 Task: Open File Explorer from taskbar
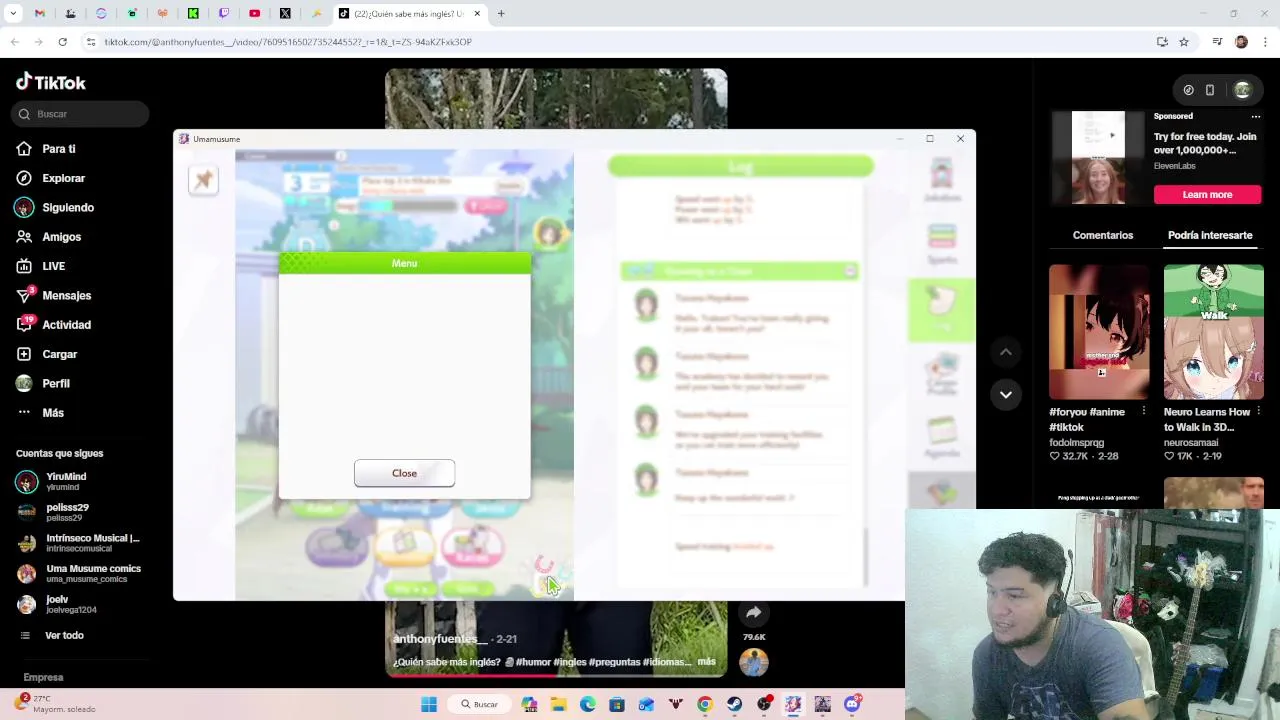558,704
